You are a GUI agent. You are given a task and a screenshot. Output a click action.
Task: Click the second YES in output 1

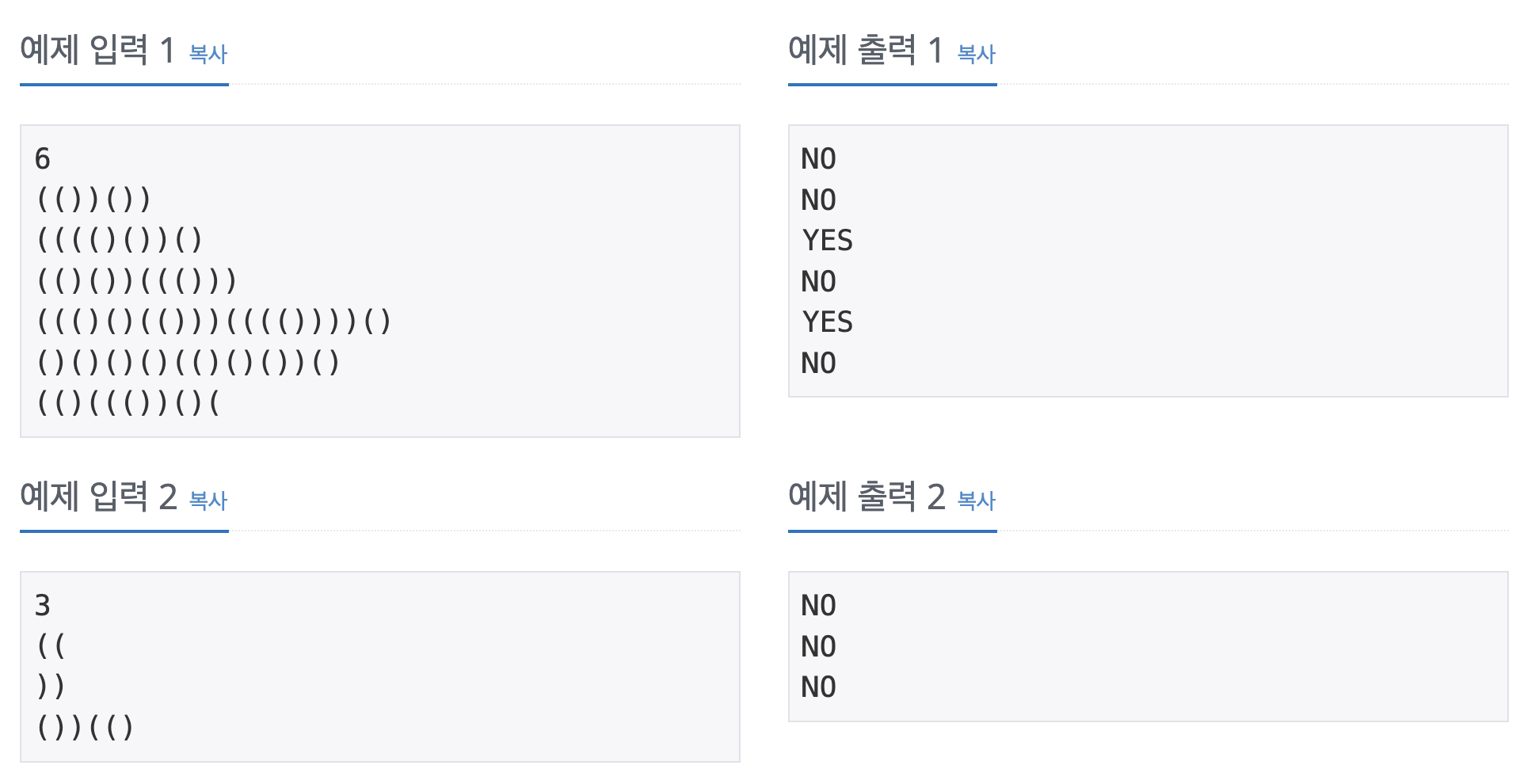[827, 322]
